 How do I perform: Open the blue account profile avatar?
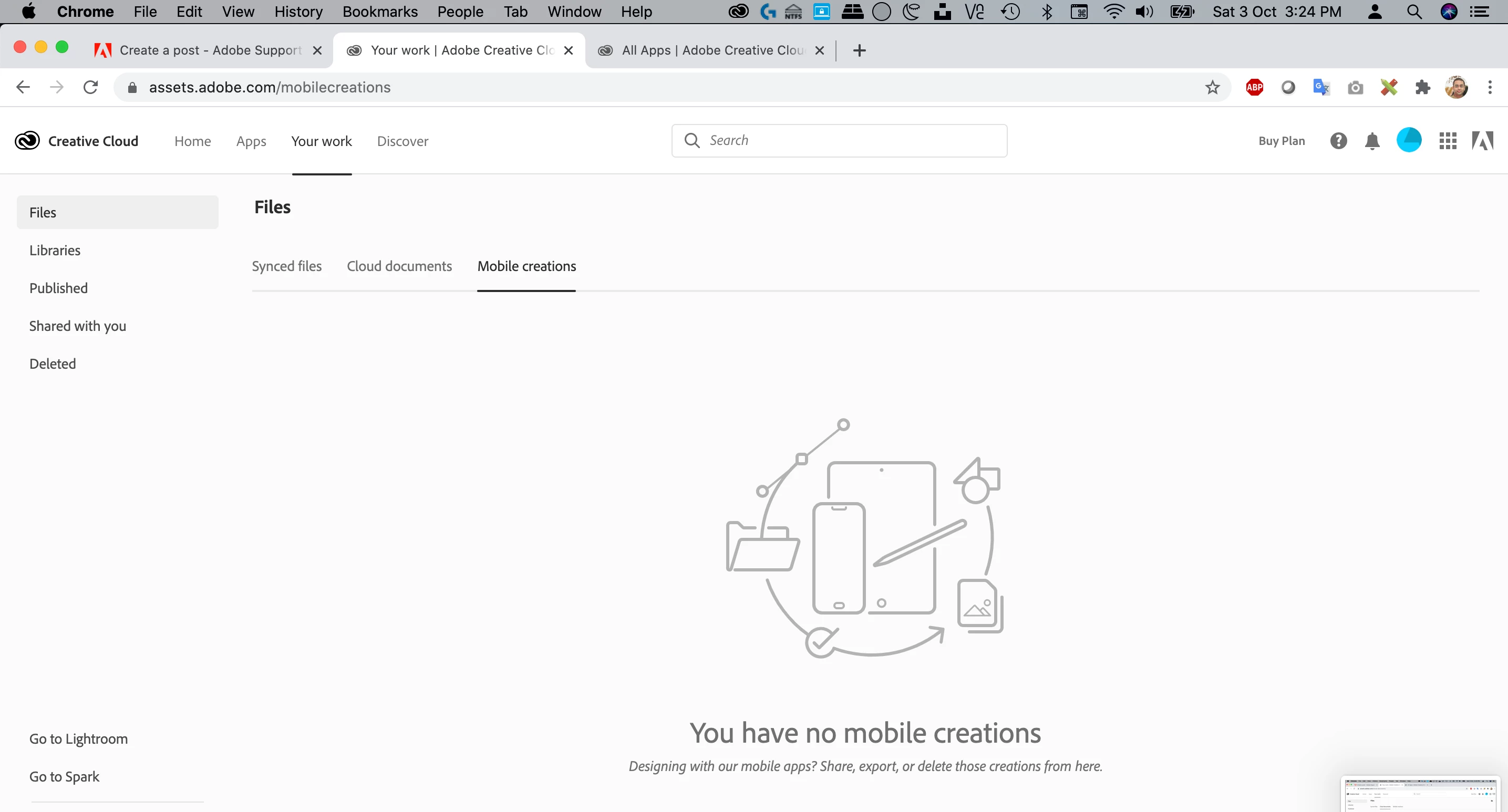[x=1409, y=140]
